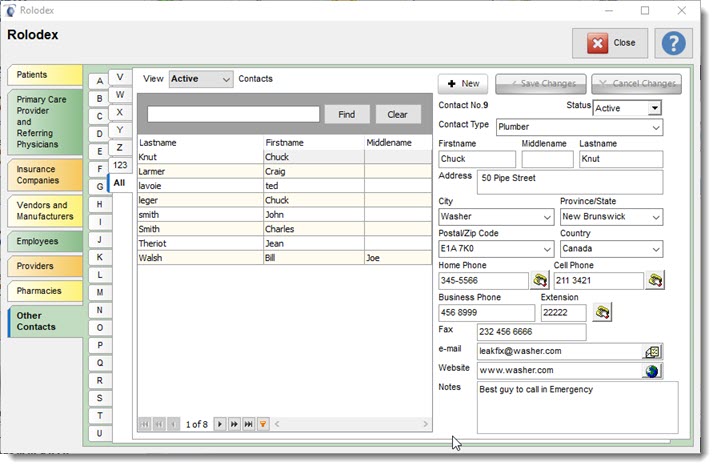Click the Find button
This screenshot has height=469, width=716.
[x=347, y=115]
